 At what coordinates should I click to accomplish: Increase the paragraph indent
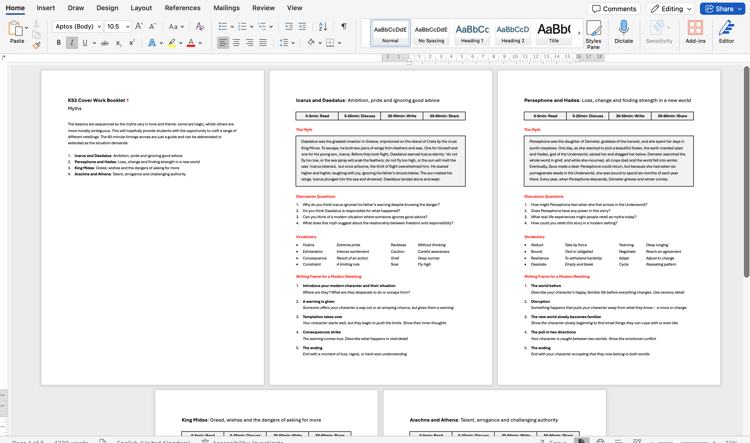pyautogui.click(x=303, y=27)
